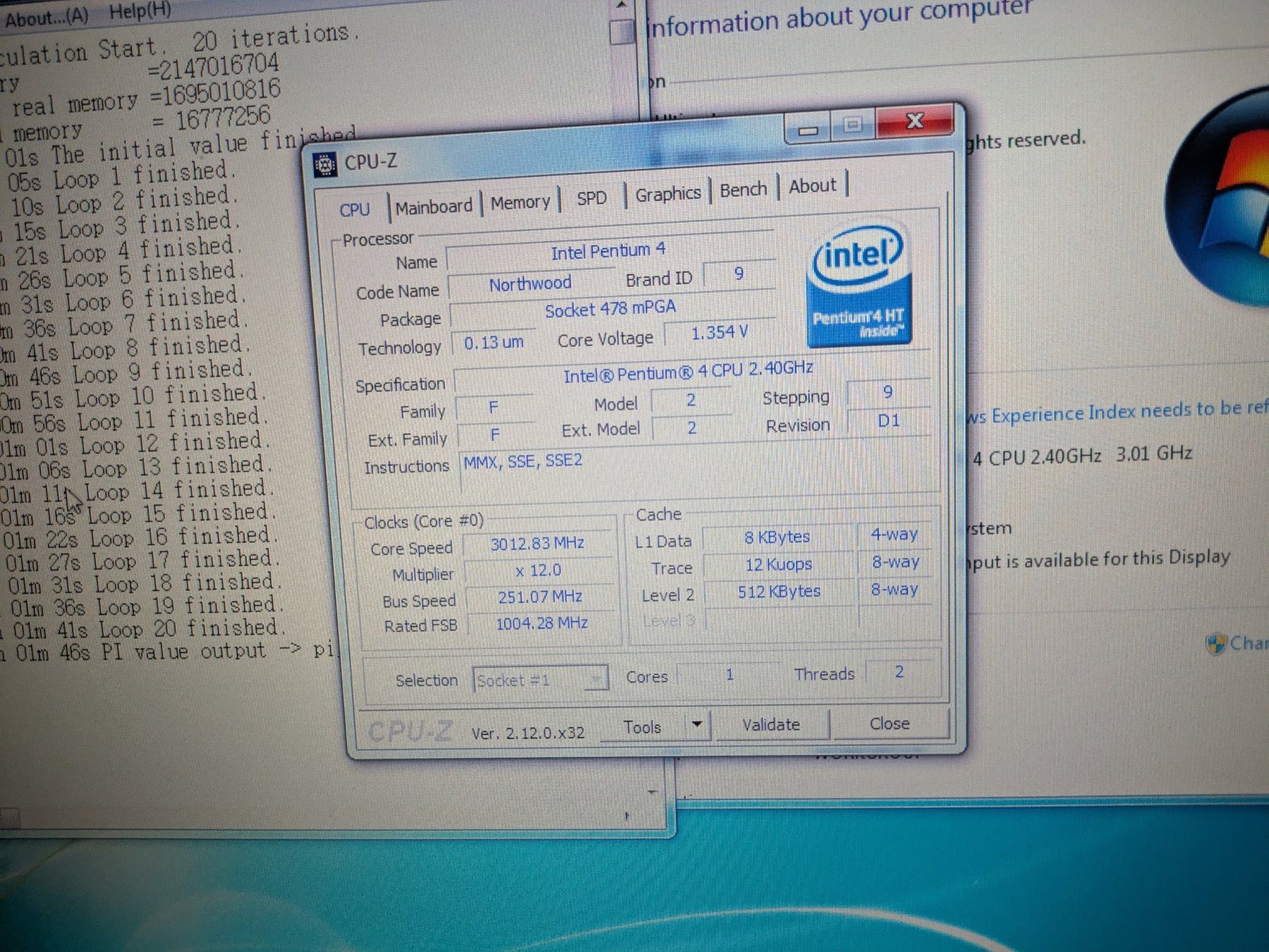This screenshot has height=952, width=1269.
Task: Click the 12 Kuops trace cache value
Action: (779, 564)
